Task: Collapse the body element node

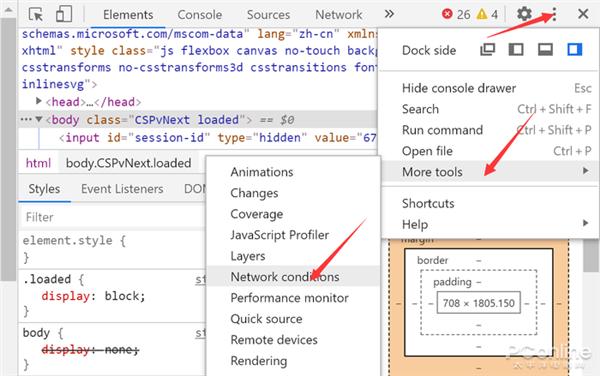Action: point(39,119)
